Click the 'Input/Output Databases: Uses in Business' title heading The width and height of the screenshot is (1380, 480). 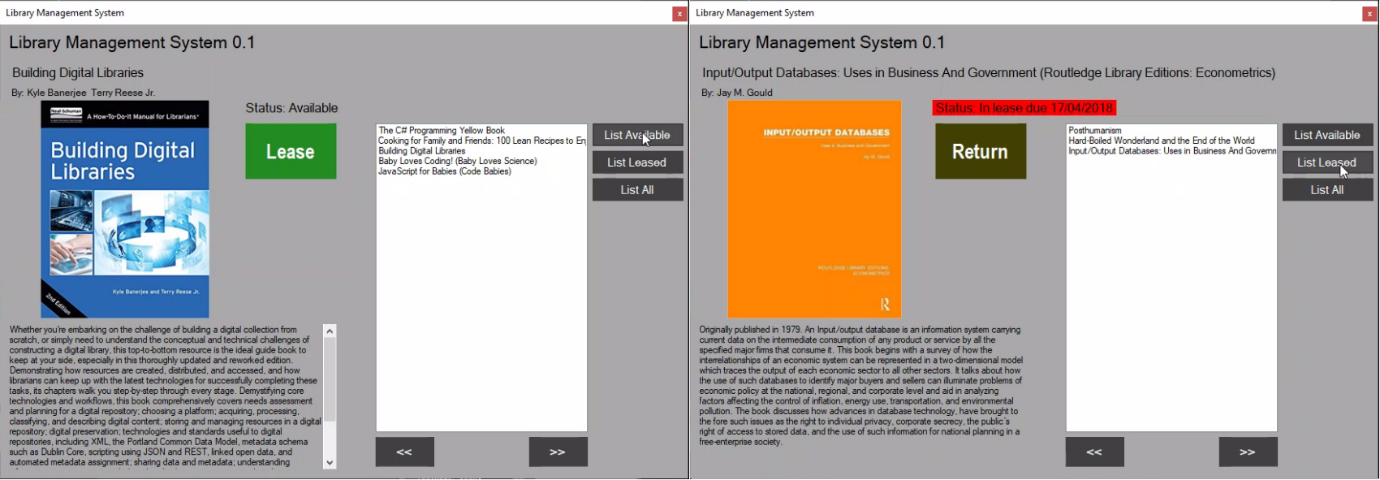pyautogui.click(x=989, y=73)
